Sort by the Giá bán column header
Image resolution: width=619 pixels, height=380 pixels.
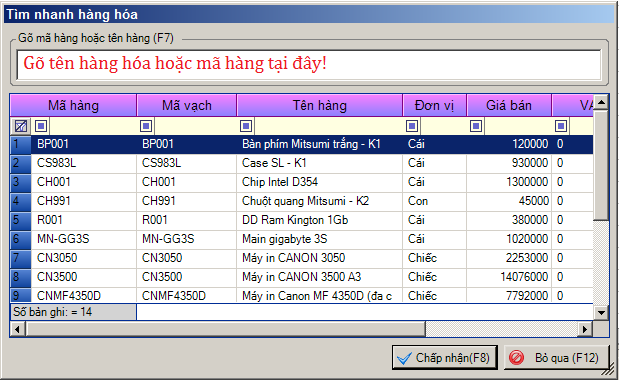click(509, 105)
